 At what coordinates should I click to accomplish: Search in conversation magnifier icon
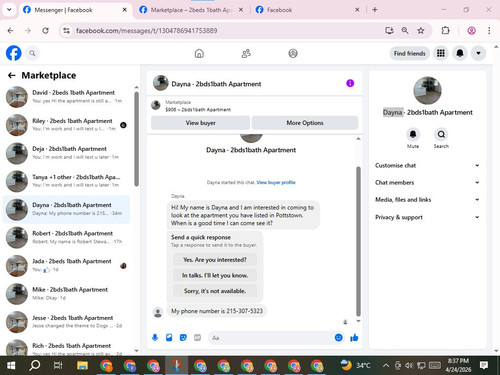(441, 134)
